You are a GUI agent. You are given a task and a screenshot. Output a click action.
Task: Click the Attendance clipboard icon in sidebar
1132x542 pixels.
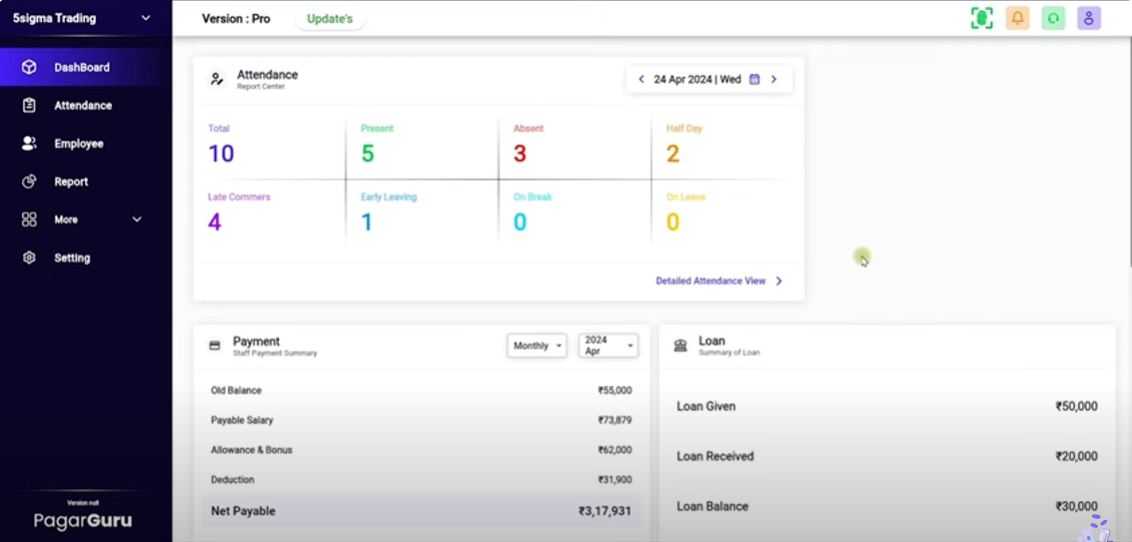point(29,105)
